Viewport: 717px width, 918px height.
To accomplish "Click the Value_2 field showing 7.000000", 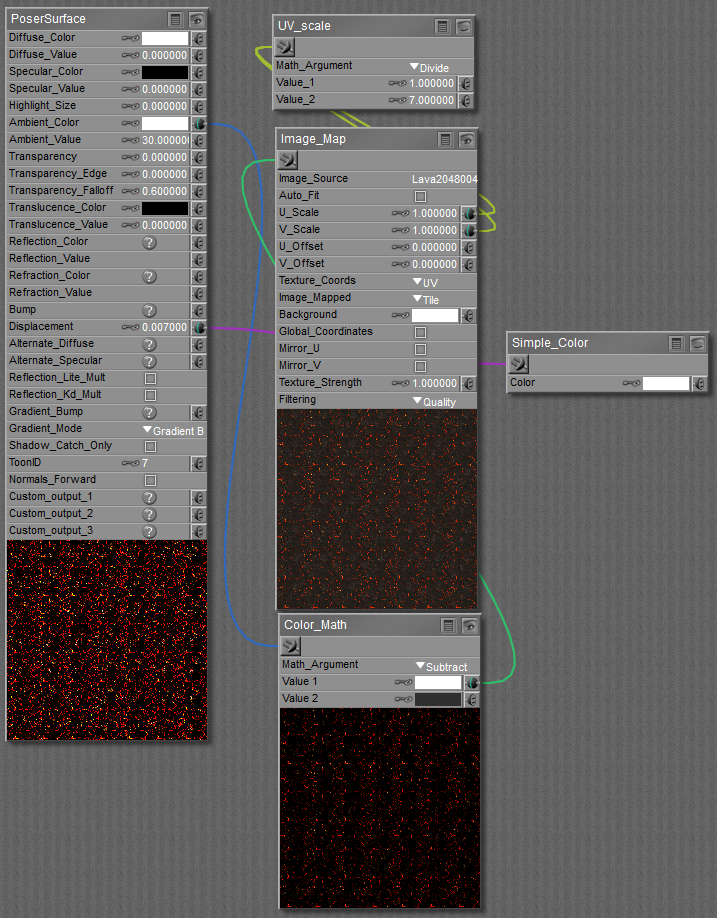I will (431, 100).
